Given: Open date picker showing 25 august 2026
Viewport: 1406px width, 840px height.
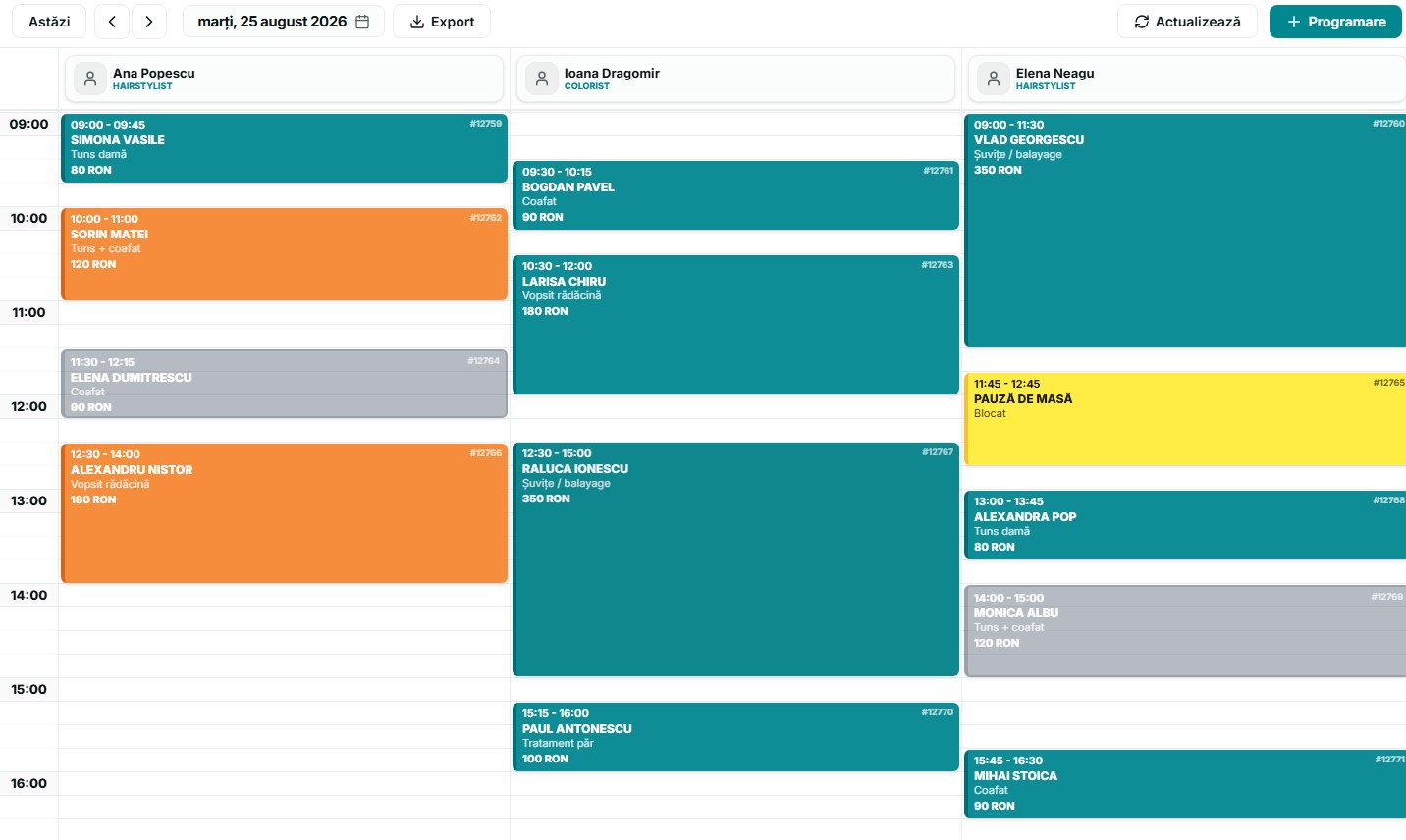Looking at the screenshot, I should click(284, 22).
